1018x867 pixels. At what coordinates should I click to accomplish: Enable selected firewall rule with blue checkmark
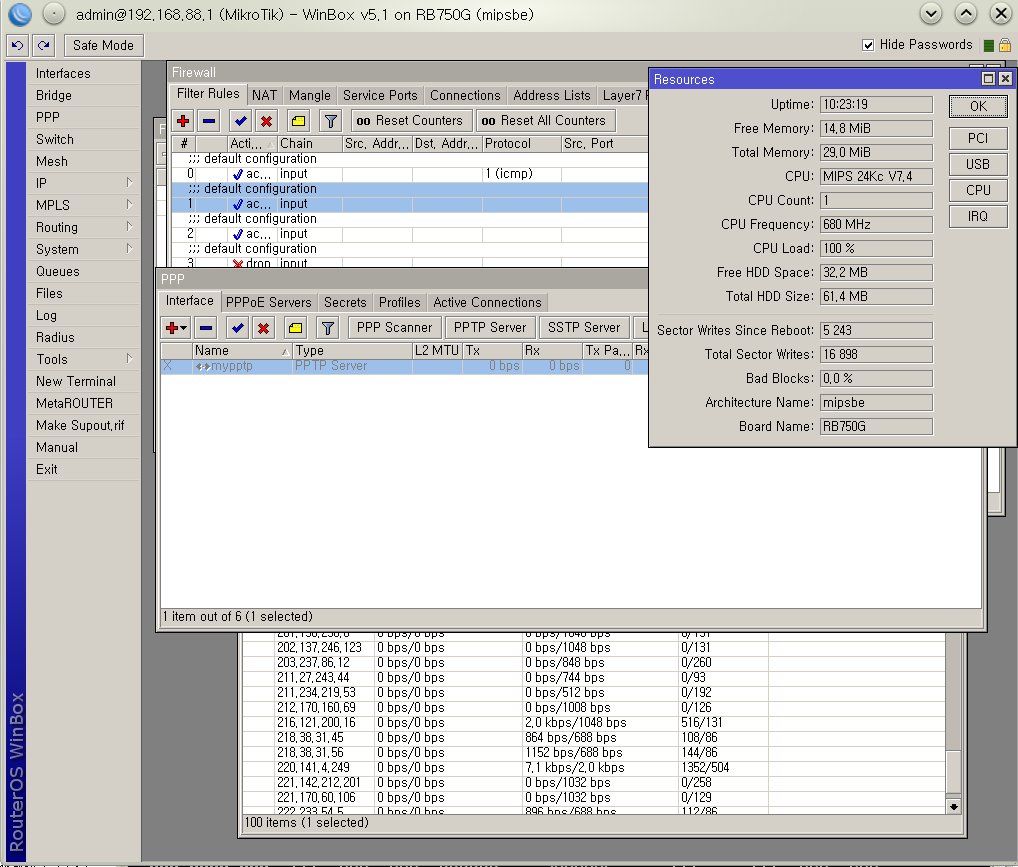coord(240,121)
